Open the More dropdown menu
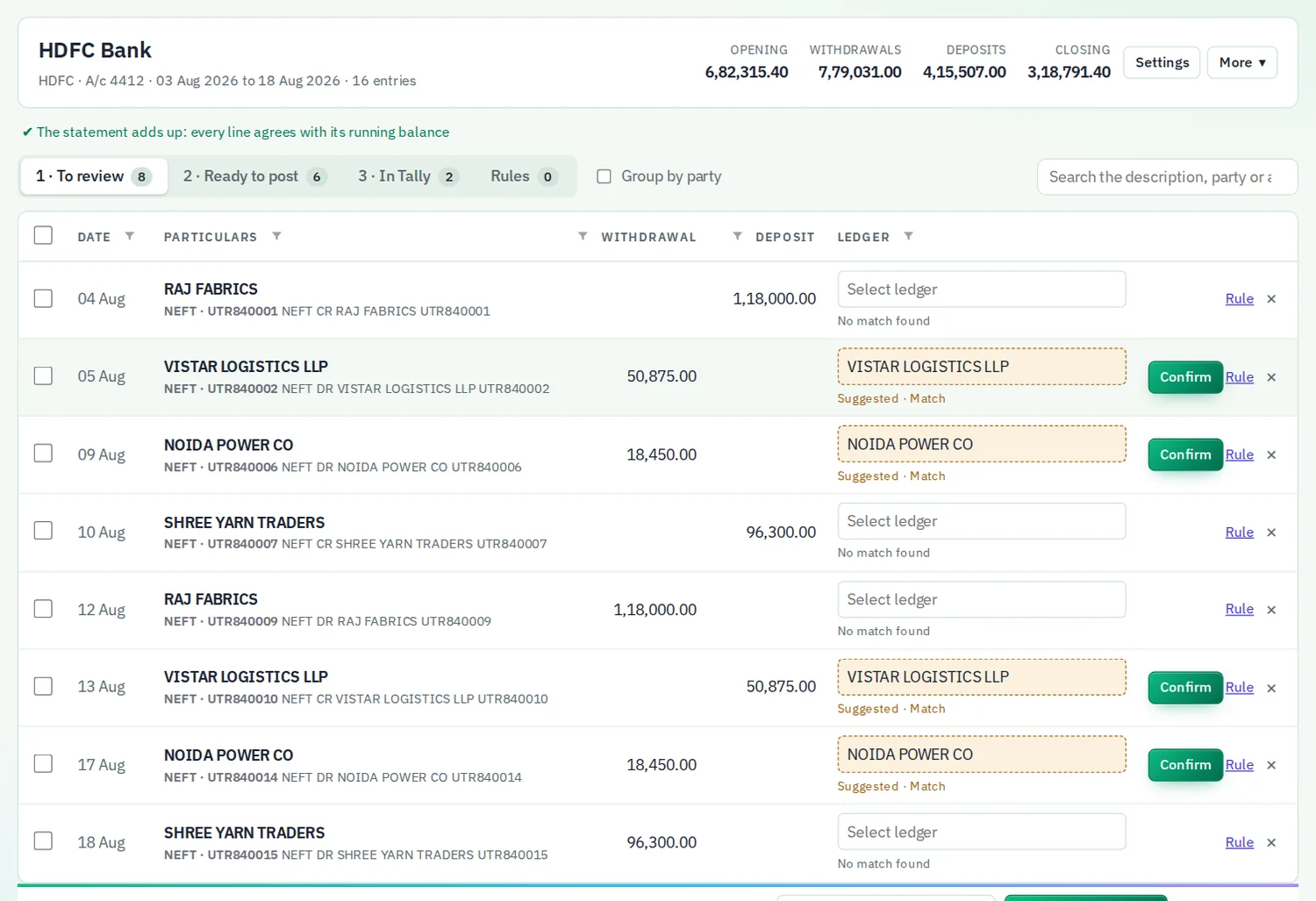1316x901 pixels. (1242, 62)
